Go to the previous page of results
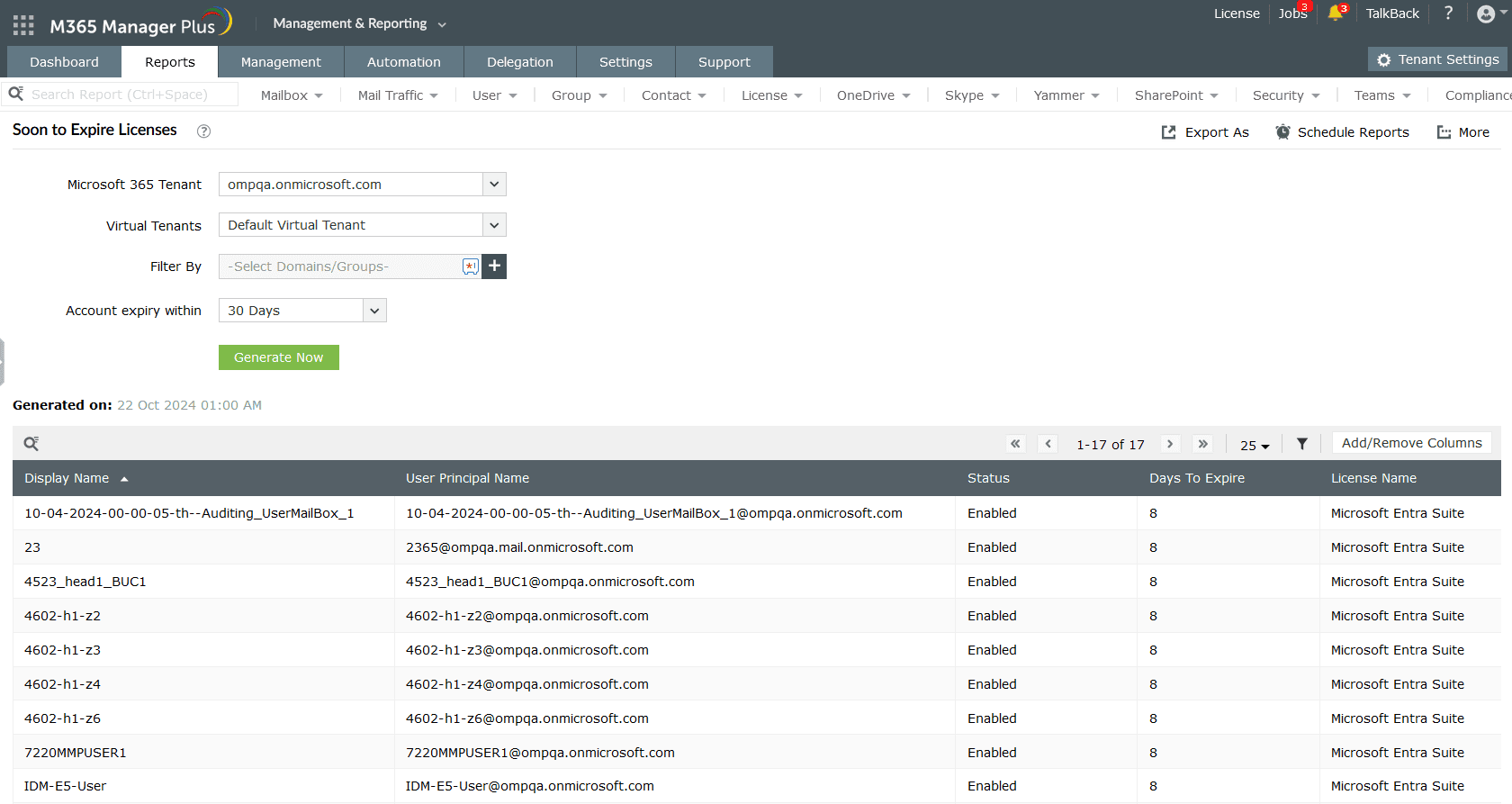 click(1048, 444)
